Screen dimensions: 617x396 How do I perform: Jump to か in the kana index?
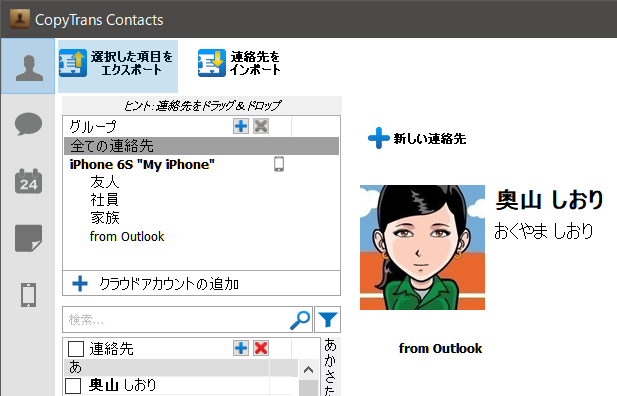[x=330, y=361]
